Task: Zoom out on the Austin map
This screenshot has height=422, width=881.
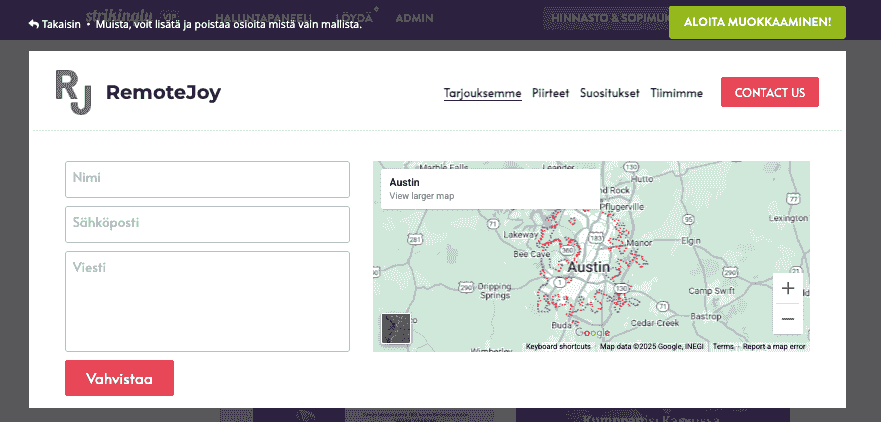Action: point(788,319)
